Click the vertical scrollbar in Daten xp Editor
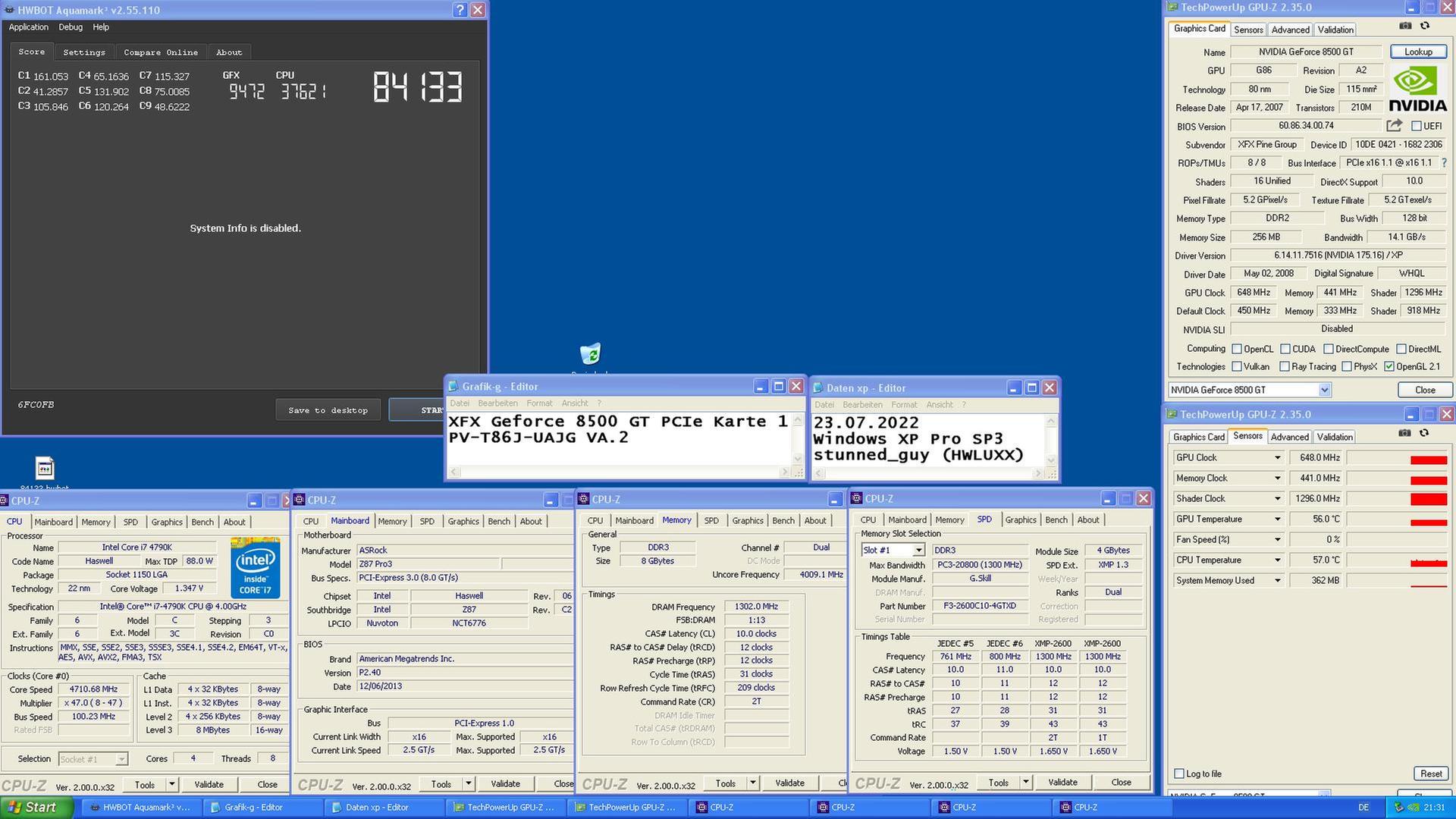Image resolution: width=1456 pixels, height=819 pixels. 1051,441
